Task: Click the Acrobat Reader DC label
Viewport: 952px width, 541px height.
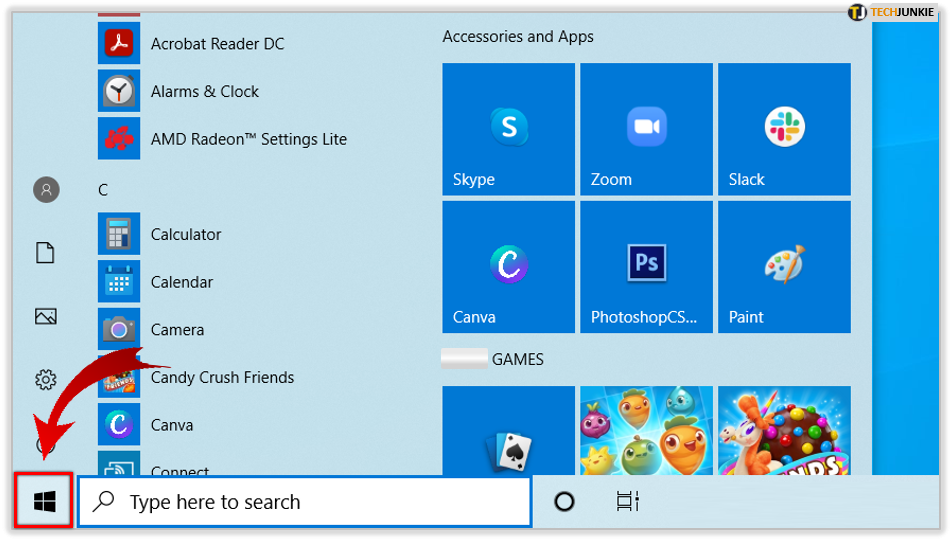Action: [217, 44]
